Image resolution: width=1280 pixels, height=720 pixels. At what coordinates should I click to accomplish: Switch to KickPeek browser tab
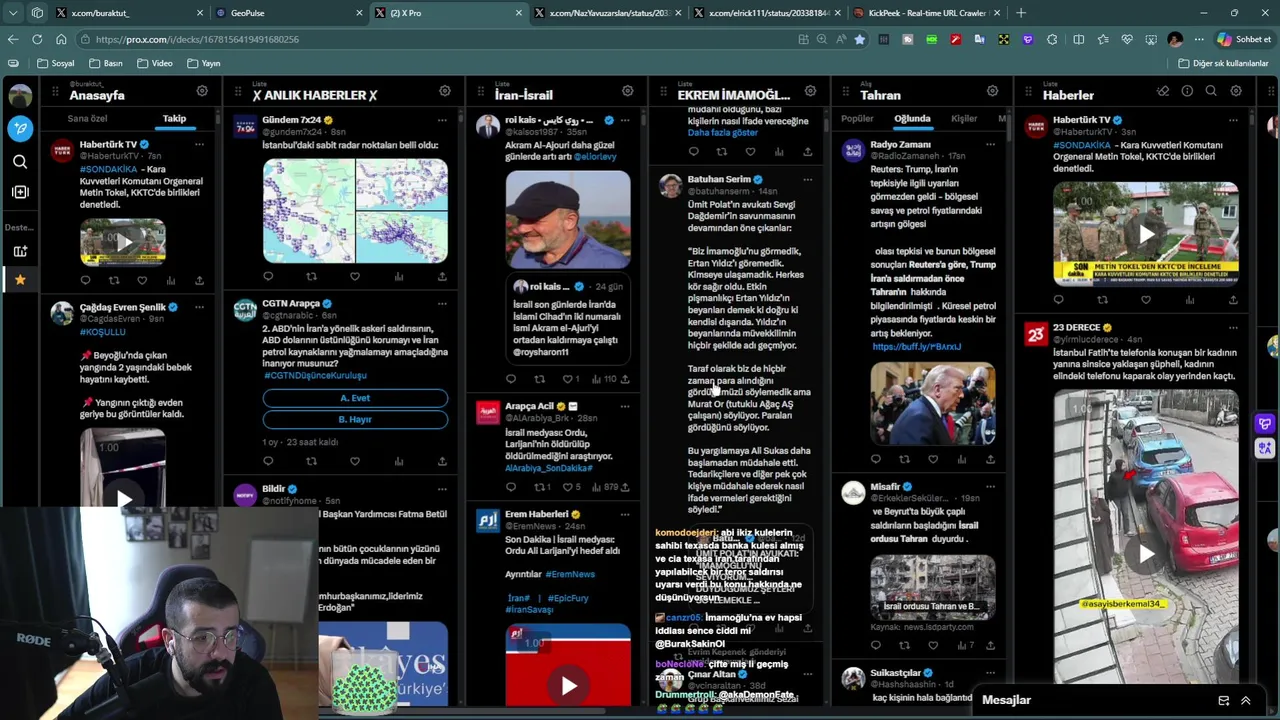click(x=927, y=13)
